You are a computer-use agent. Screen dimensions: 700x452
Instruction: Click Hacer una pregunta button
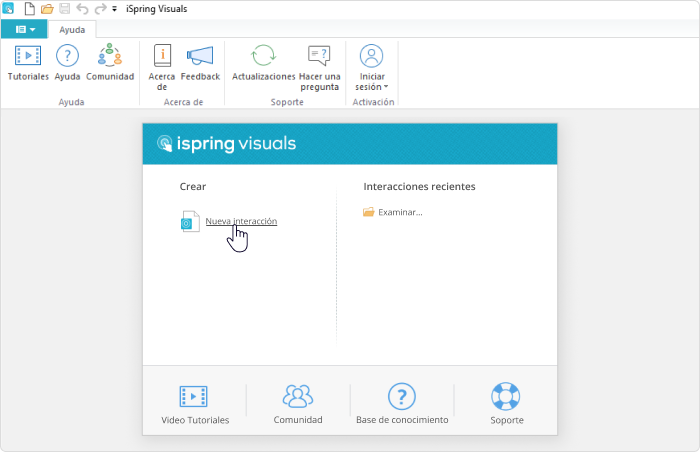coord(320,67)
